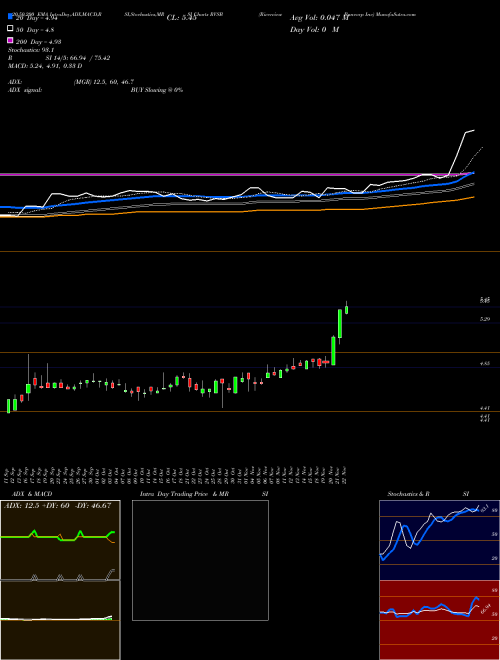Click the 'CL: 5.45' closing price text
The image size is (500, 660).
click(x=181, y=18)
